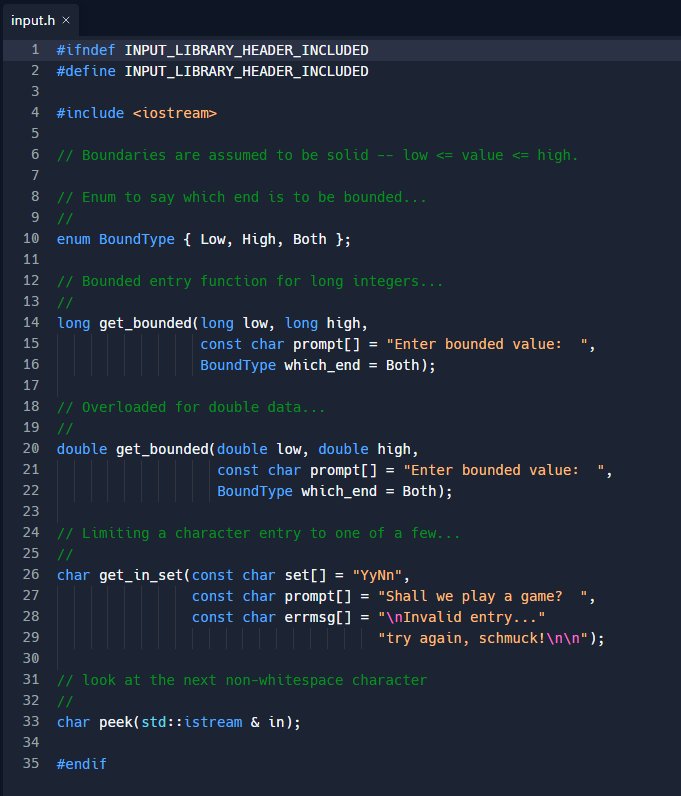This screenshot has height=796, width=681.
Task: Close the input.h tab
Action: coord(66,20)
